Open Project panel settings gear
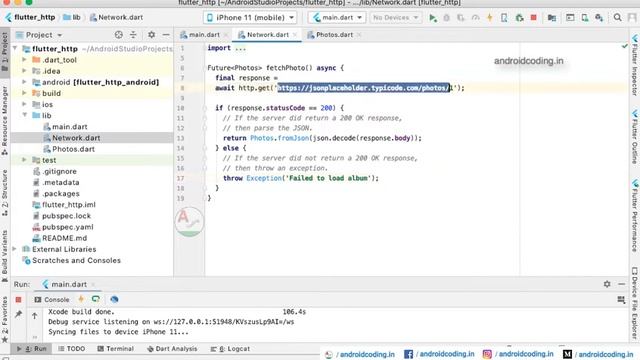Viewport: 640px width, 360px height. 151,35
